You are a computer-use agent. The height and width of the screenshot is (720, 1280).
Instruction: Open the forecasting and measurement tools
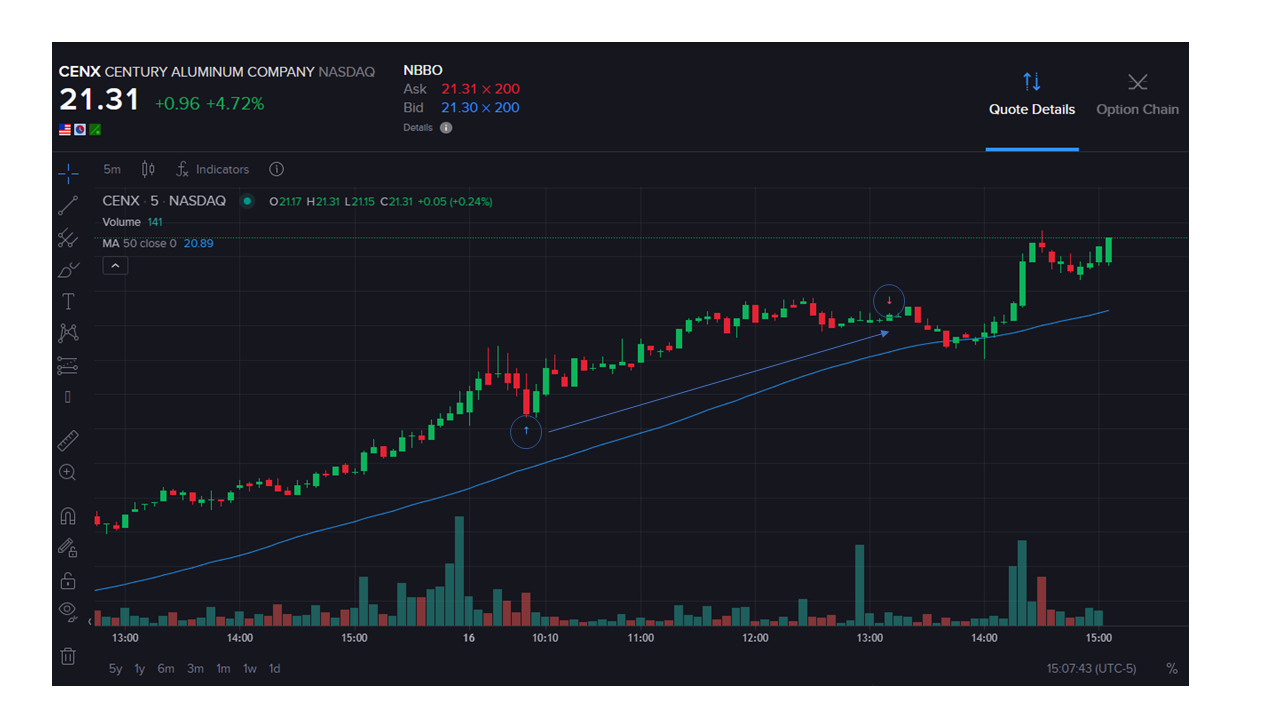pyautogui.click(x=68, y=365)
